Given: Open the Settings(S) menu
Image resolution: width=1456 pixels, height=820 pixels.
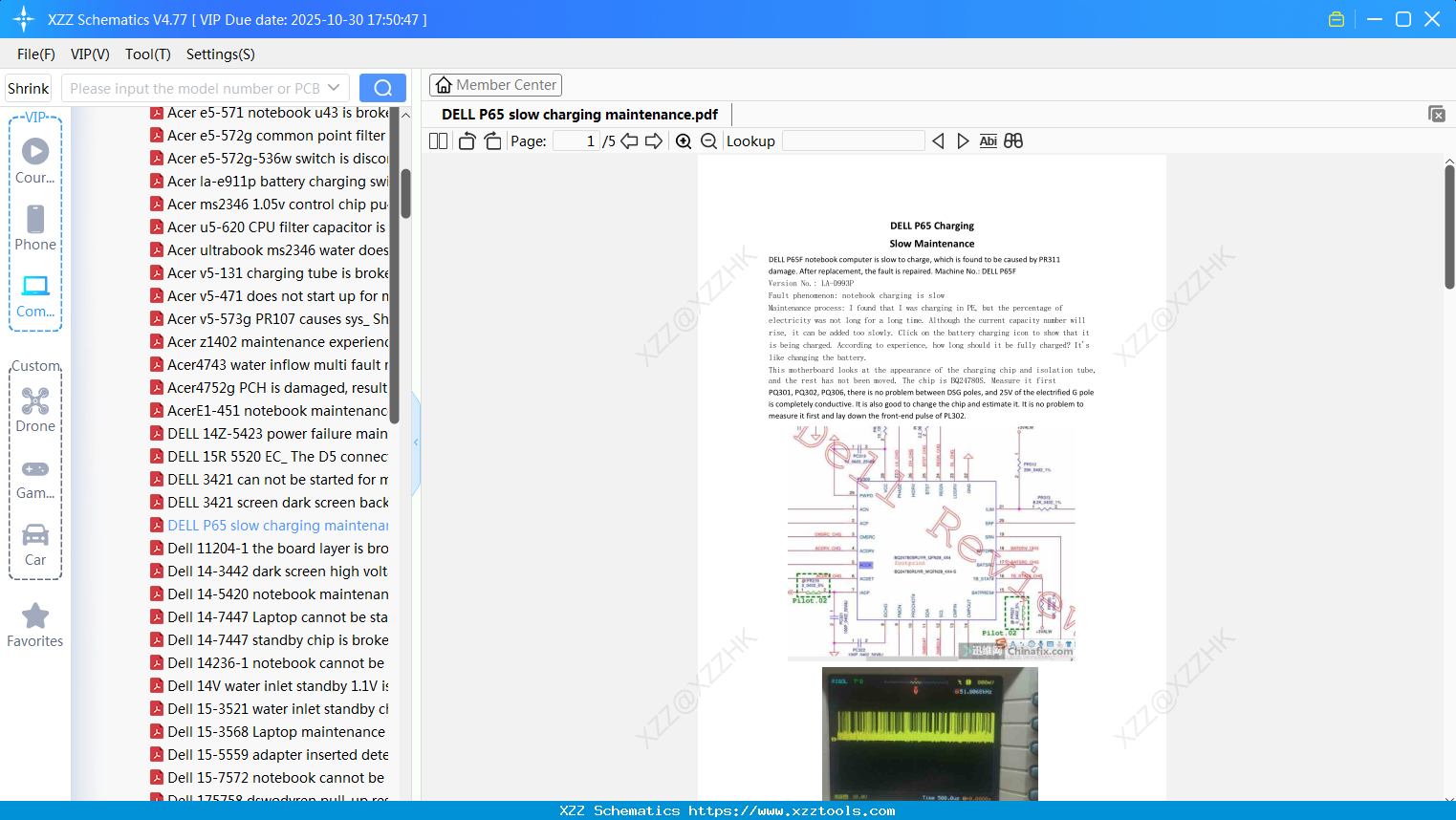Looking at the screenshot, I should pyautogui.click(x=221, y=54).
